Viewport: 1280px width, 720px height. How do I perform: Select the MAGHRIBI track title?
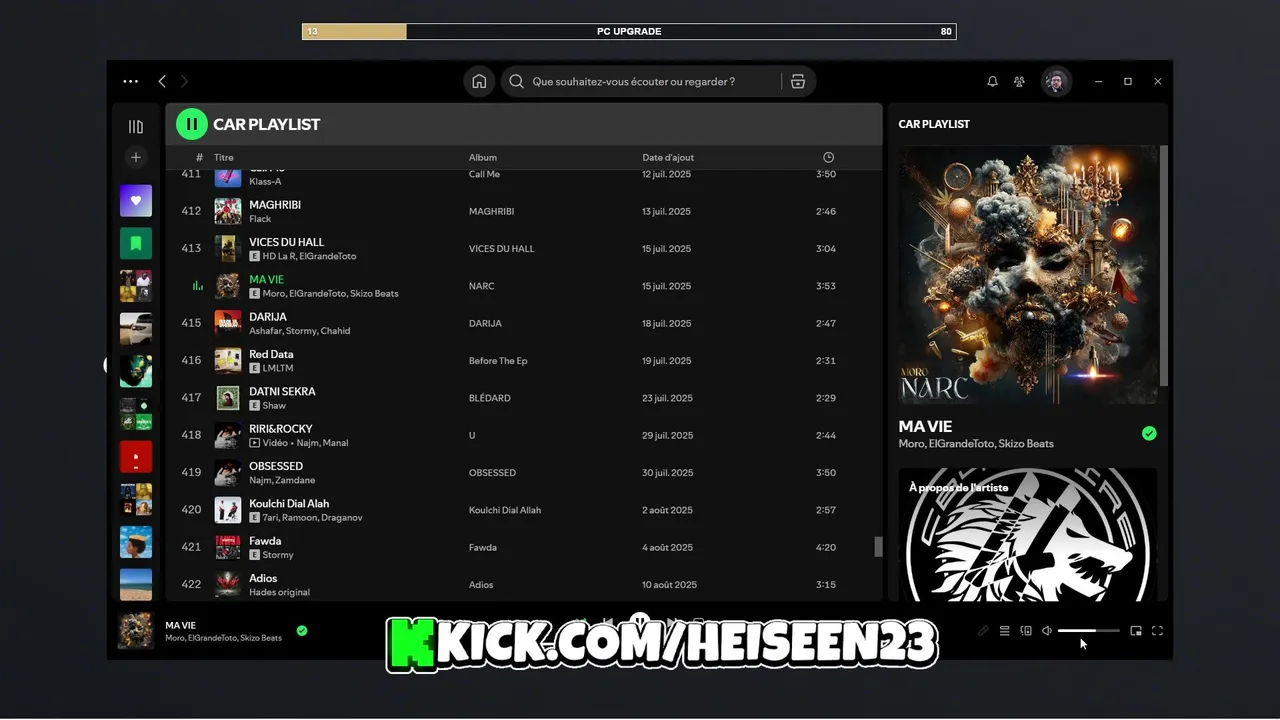[275, 205]
